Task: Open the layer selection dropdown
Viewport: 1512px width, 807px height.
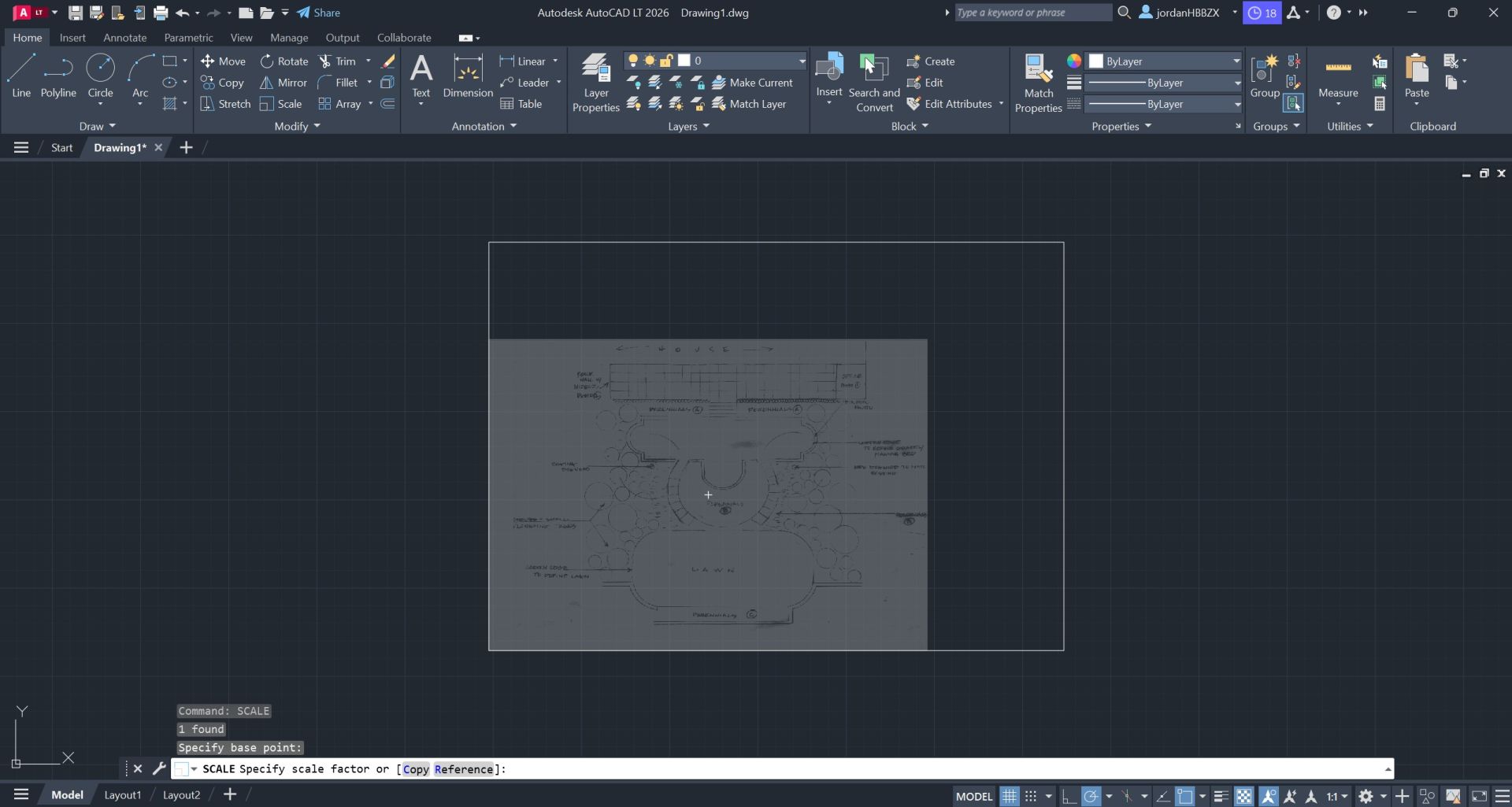Action: (801, 61)
